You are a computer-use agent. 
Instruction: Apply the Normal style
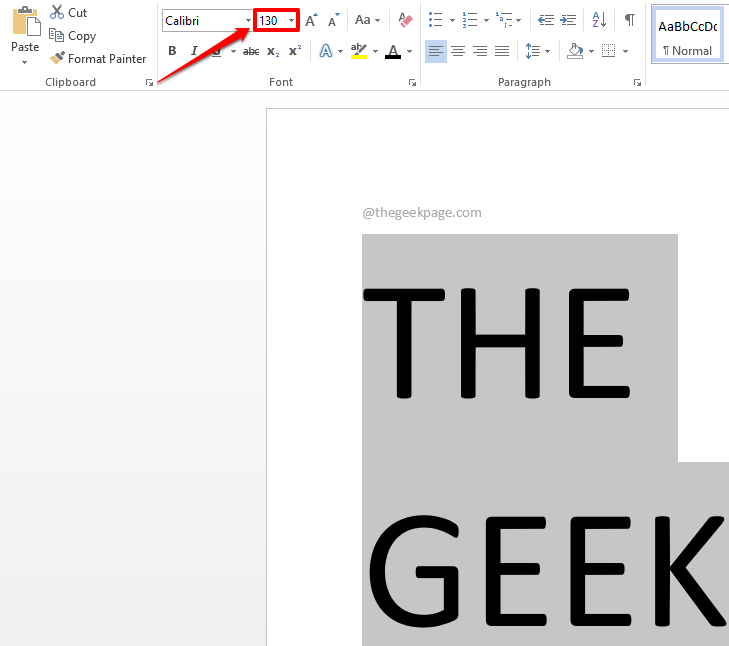tap(688, 36)
